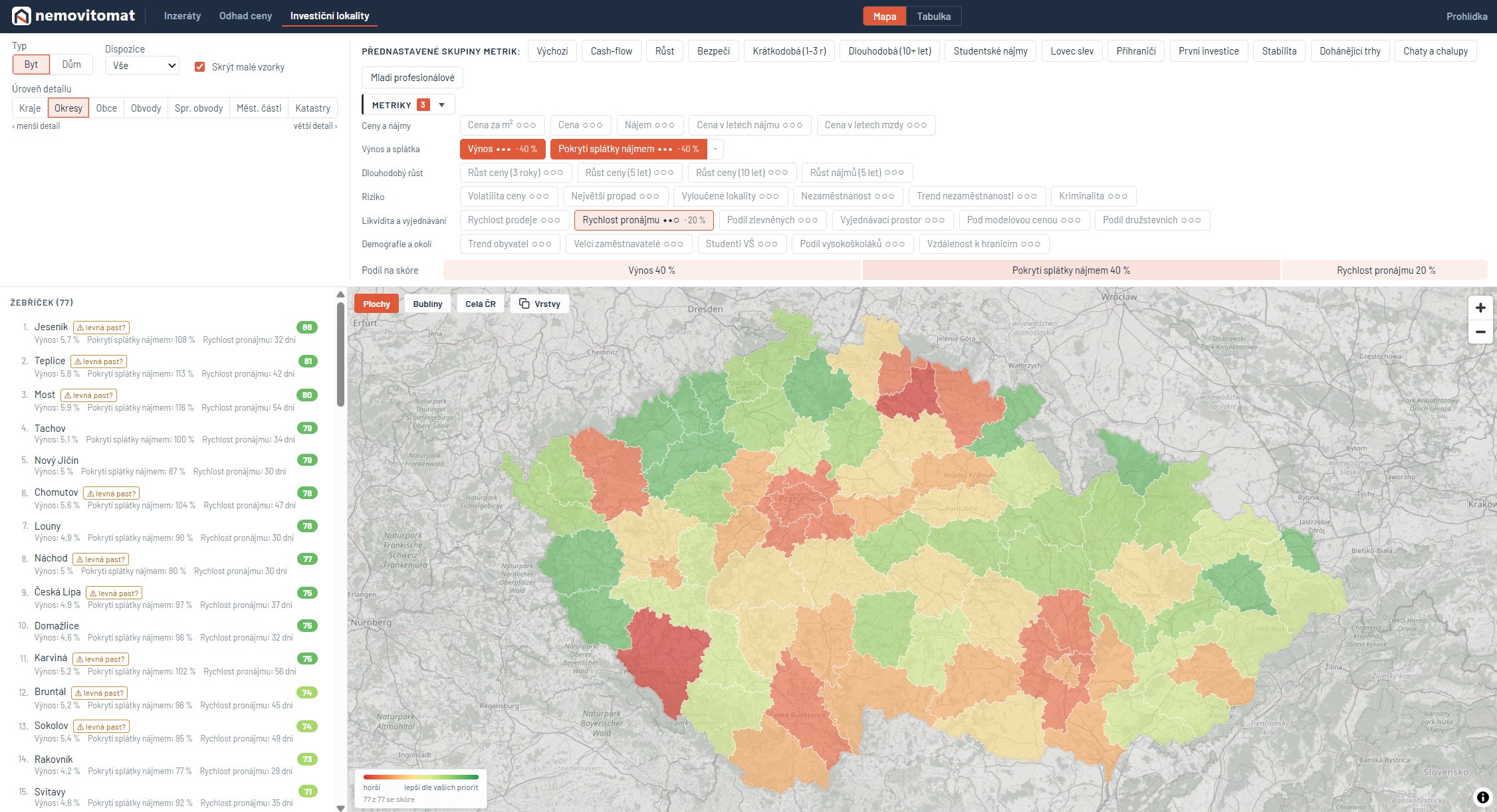This screenshot has height=812, width=1497.
Task: Click the score badge 80 for Most
Action: (307, 395)
